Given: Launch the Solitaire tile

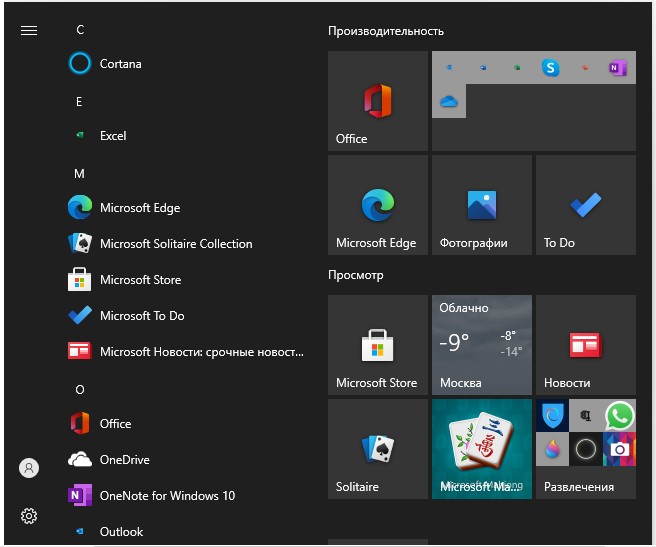Looking at the screenshot, I should click(x=378, y=449).
